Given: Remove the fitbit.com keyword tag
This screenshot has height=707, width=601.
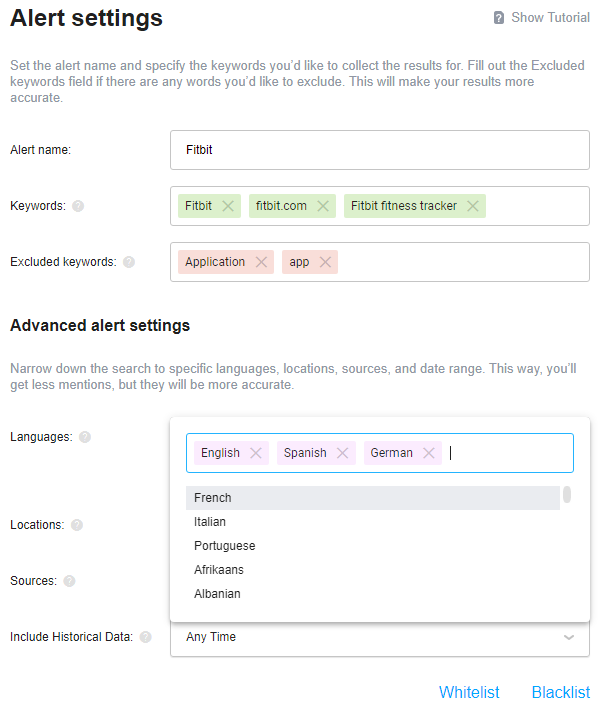Looking at the screenshot, I should click(x=323, y=206).
